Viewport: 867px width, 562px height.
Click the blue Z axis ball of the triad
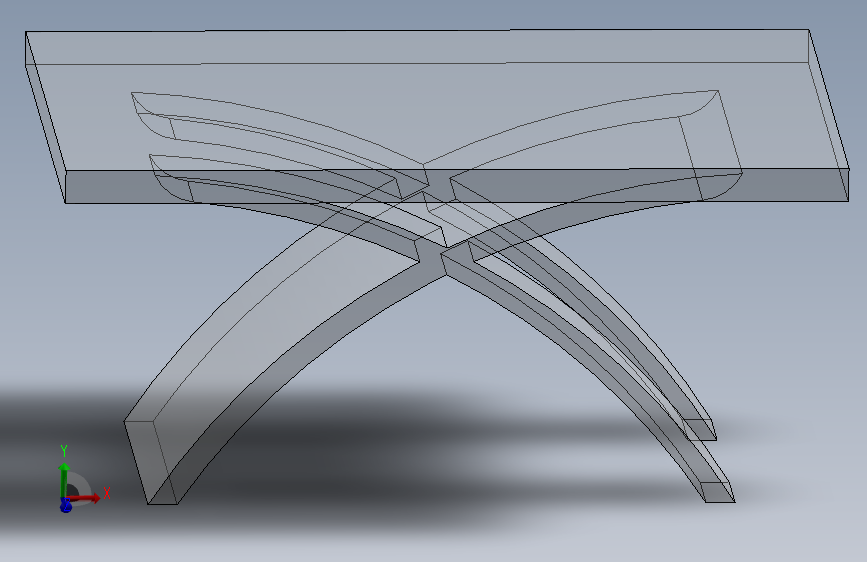tap(65, 506)
